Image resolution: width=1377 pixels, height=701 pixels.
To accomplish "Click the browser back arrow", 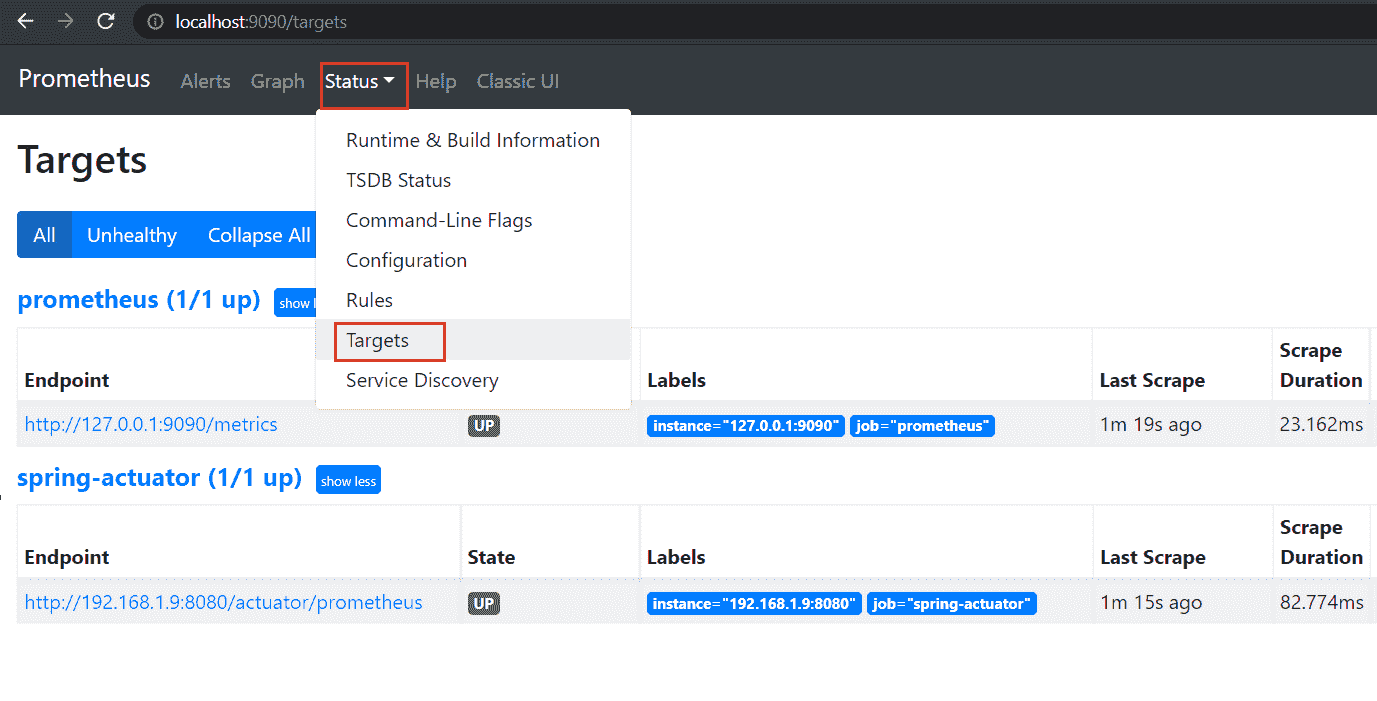I will [26, 21].
